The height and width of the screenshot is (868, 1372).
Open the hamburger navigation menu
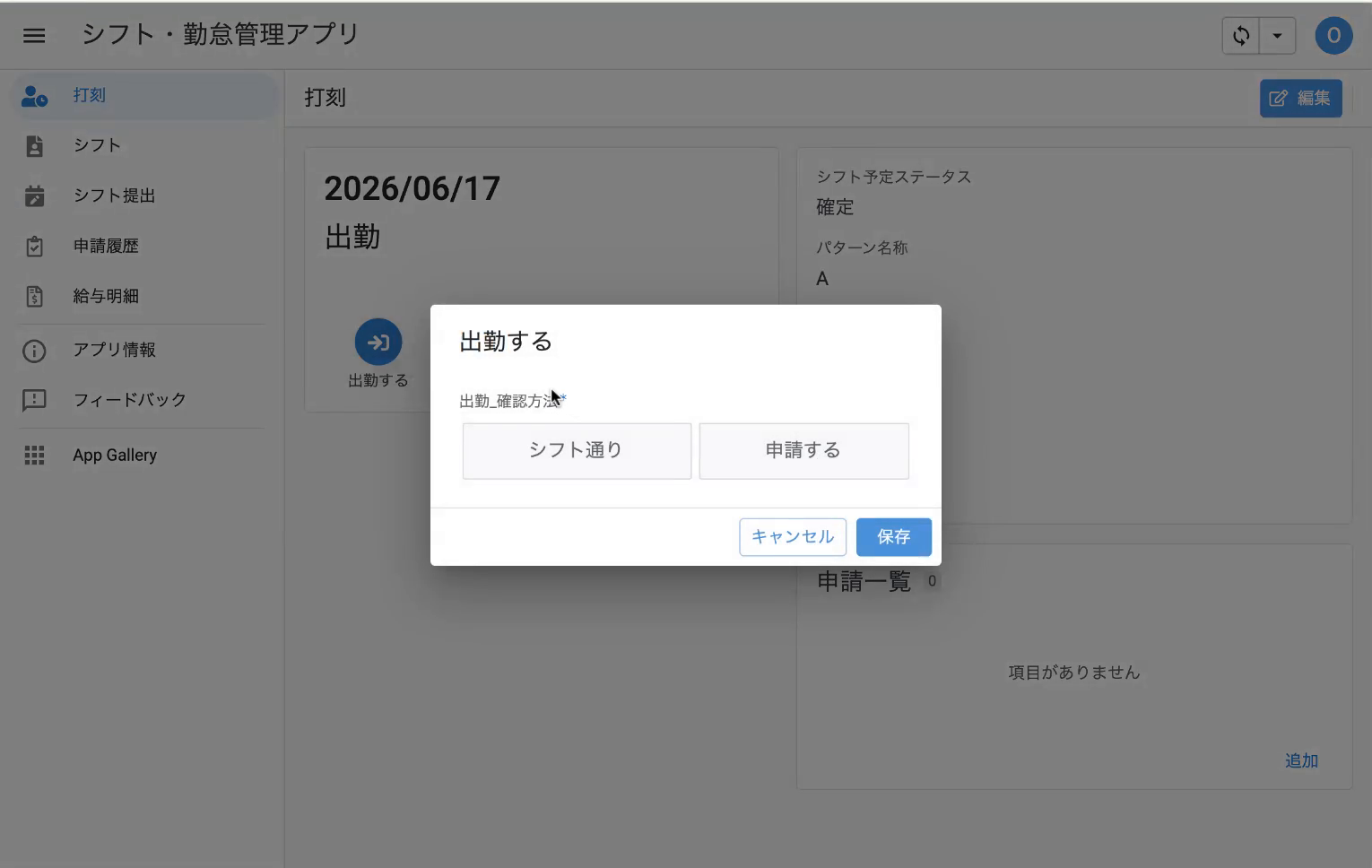(34, 36)
